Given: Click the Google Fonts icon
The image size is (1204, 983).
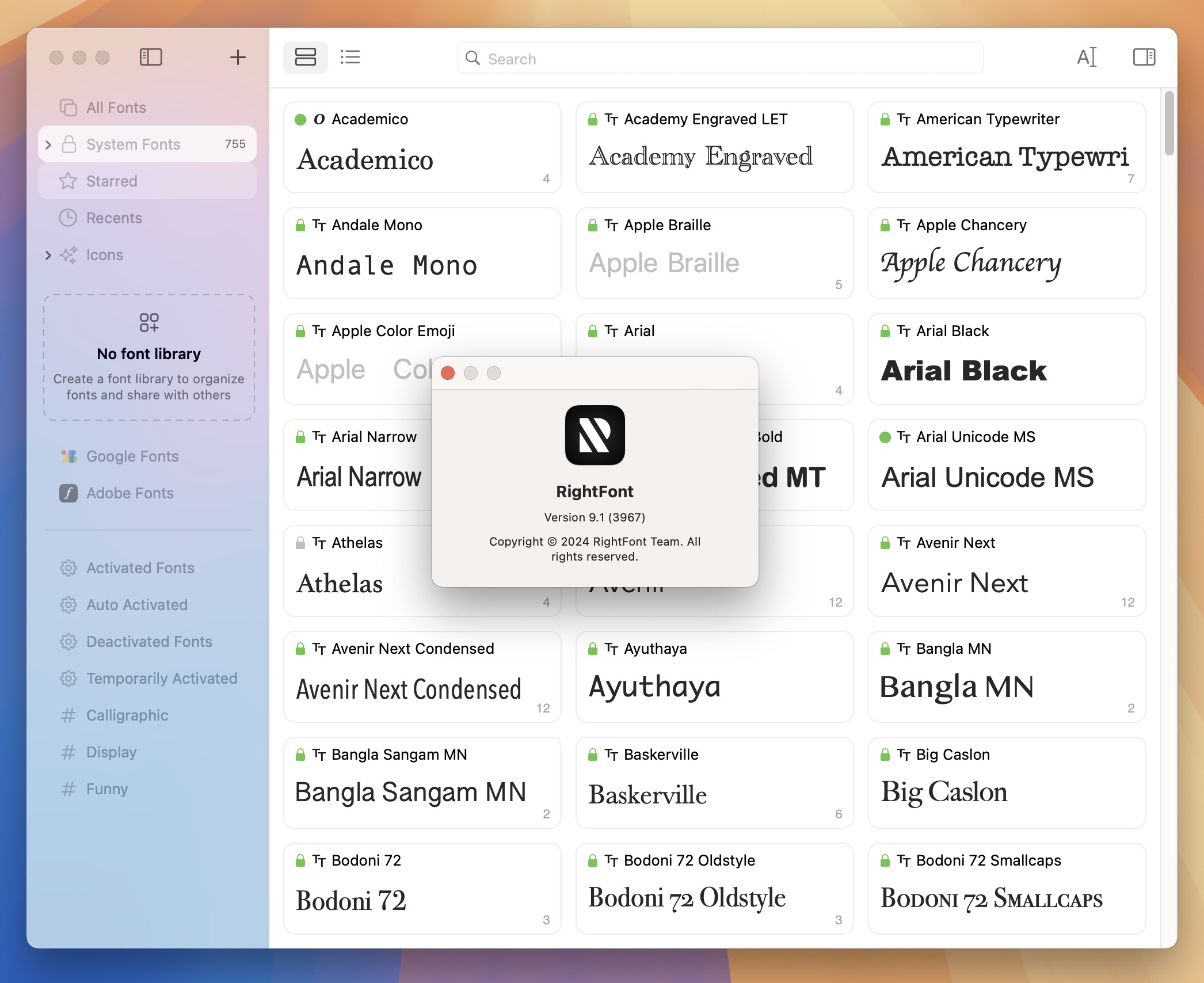Looking at the screenshot, I should click(x=68, y=455).
